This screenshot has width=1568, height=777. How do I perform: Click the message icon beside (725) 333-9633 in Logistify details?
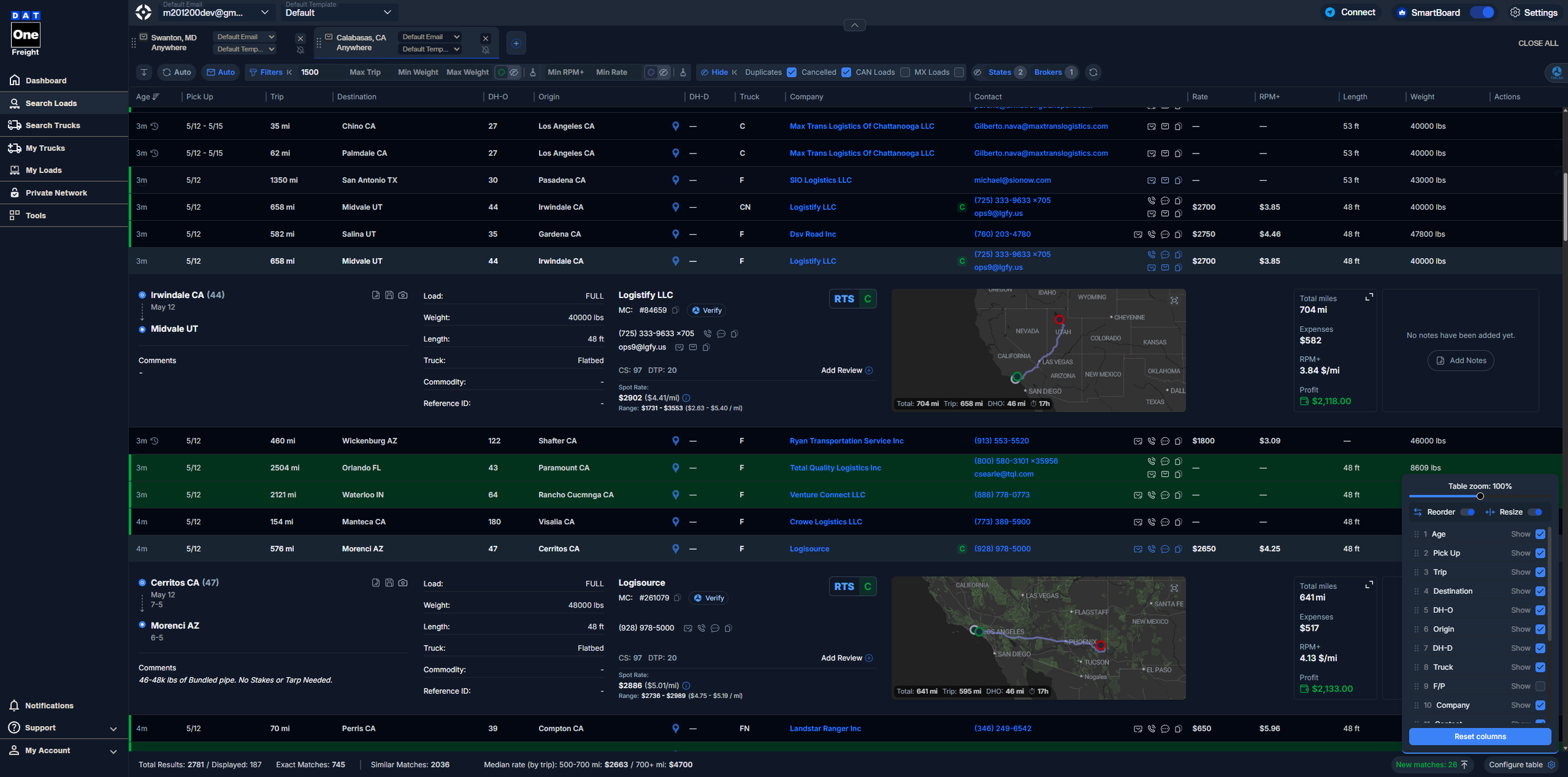pos(721,334)
